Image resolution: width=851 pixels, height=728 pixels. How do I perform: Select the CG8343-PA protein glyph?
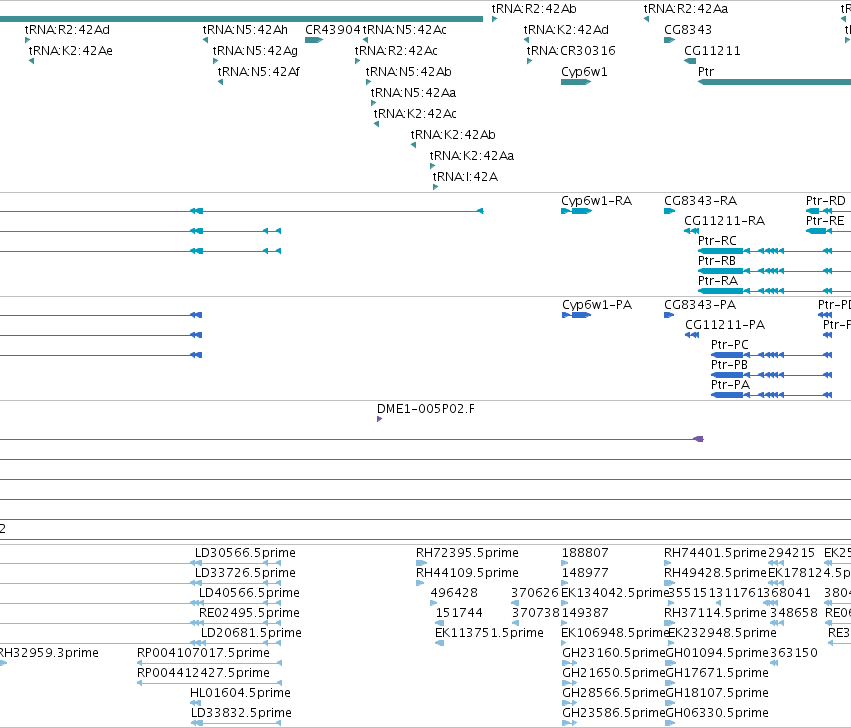point(669,315)
